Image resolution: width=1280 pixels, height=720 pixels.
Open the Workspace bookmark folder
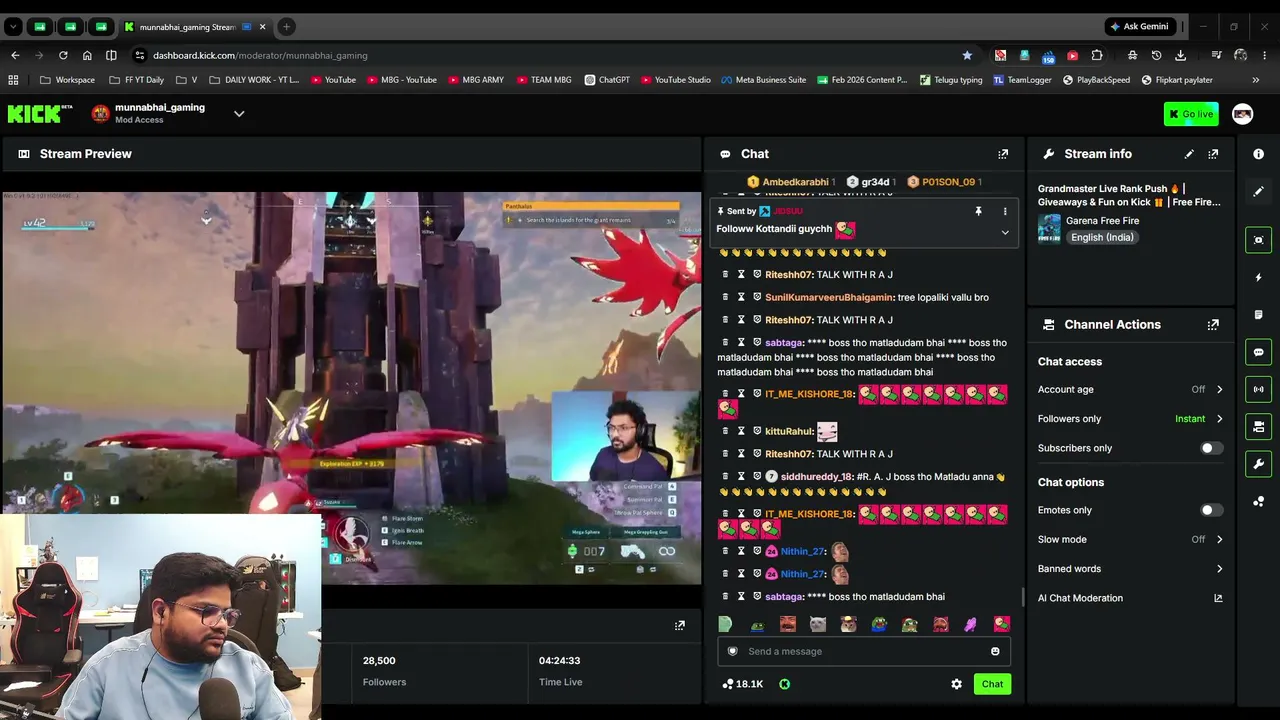67,80
